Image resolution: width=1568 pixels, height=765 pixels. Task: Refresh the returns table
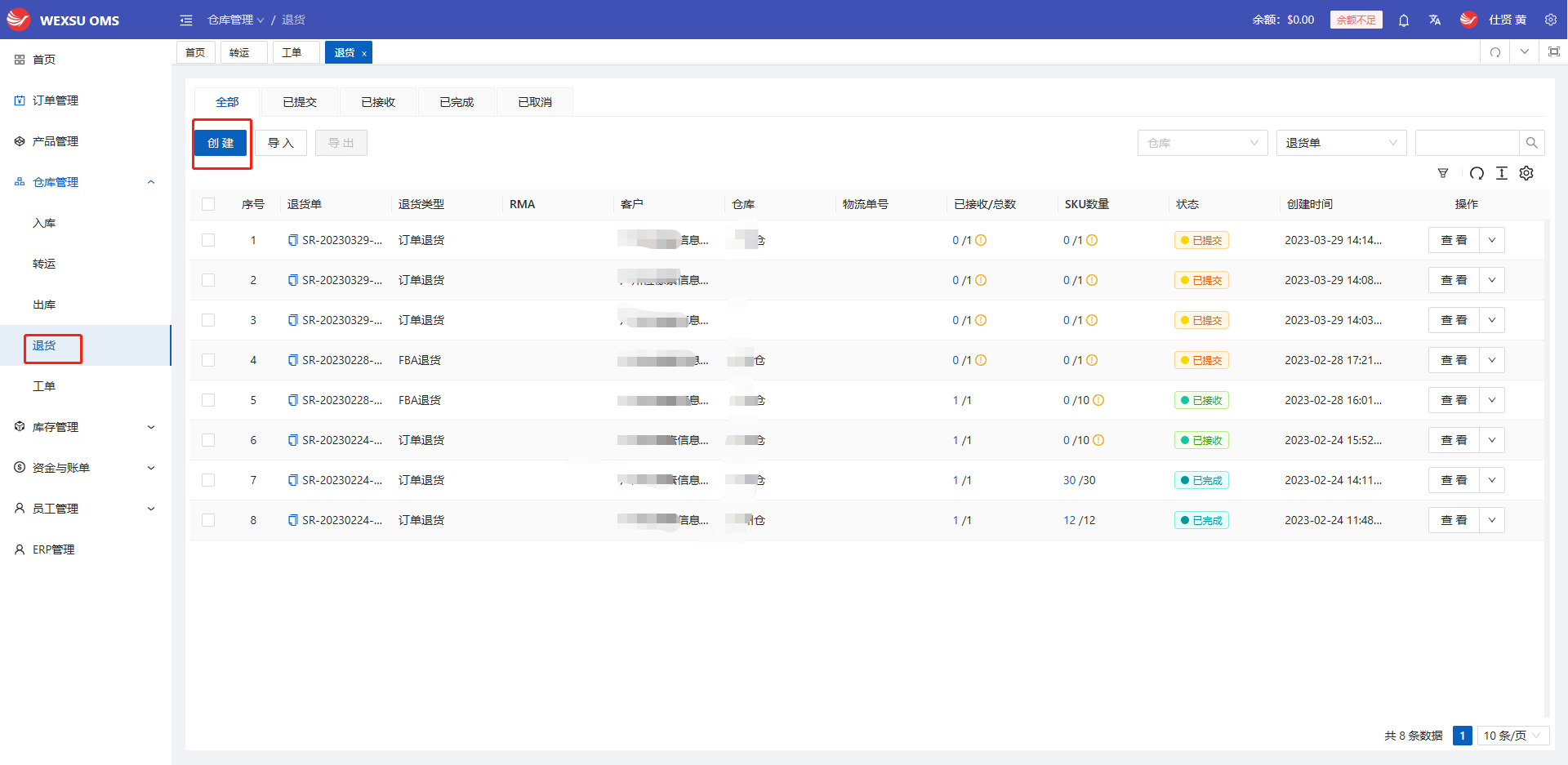click(x=1477, y=173)
